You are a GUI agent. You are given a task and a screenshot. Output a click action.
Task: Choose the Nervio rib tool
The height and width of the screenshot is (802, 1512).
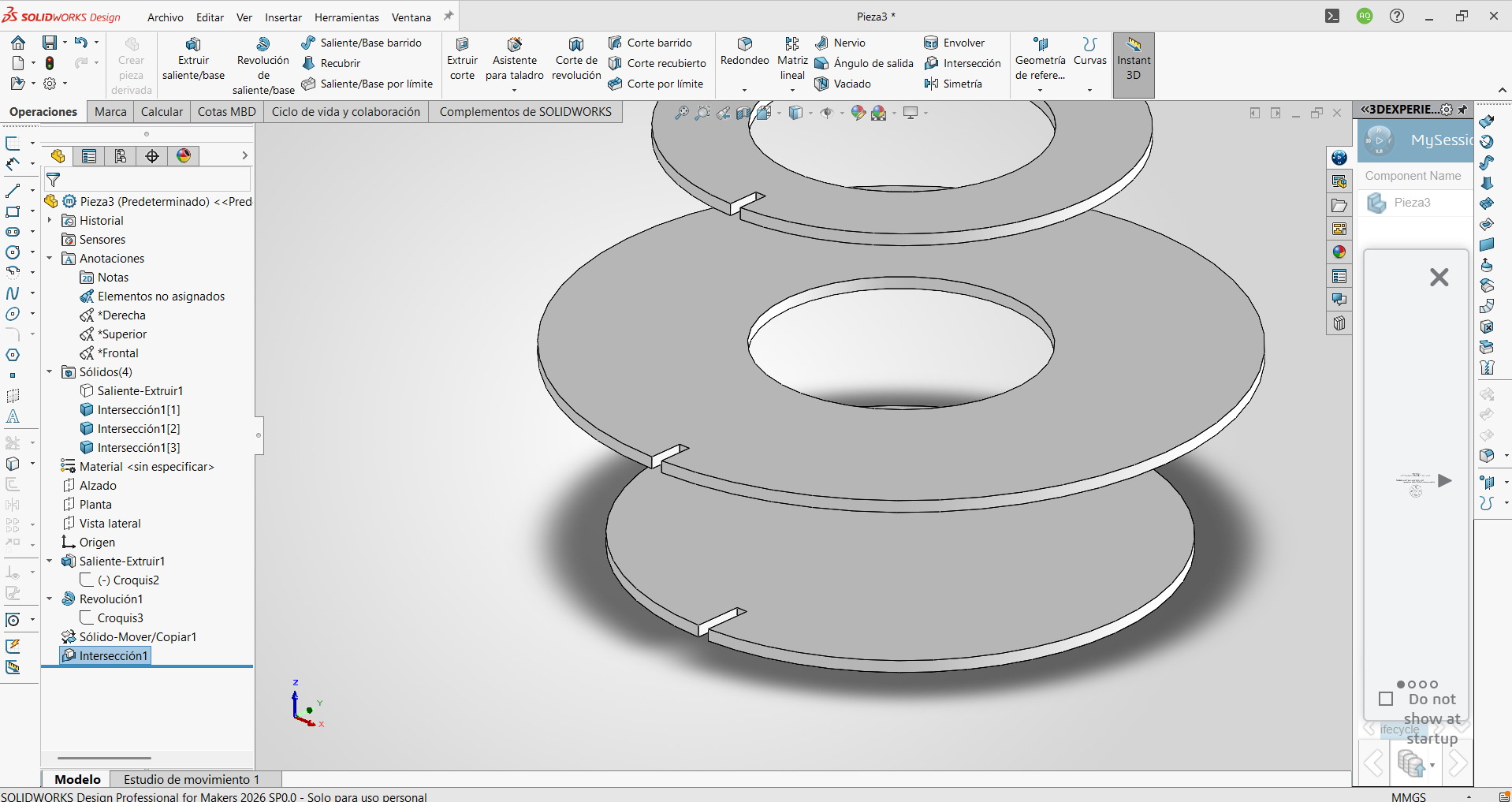point(840,43)
